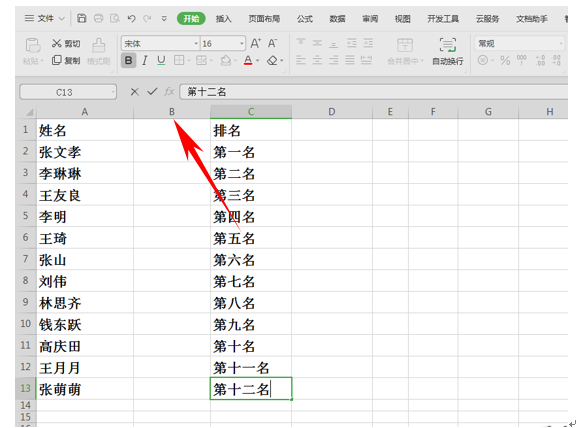Screen dimensions: 579x428
Task: Align text to vertical middle
Action: tap(317, 43)
